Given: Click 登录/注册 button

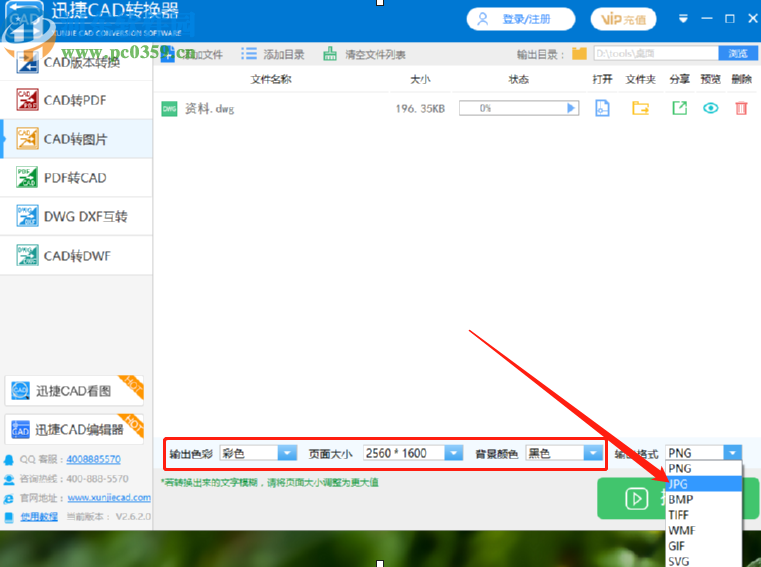Looking at the screenshot, I should pyautogui.click(x=521, y=19).
